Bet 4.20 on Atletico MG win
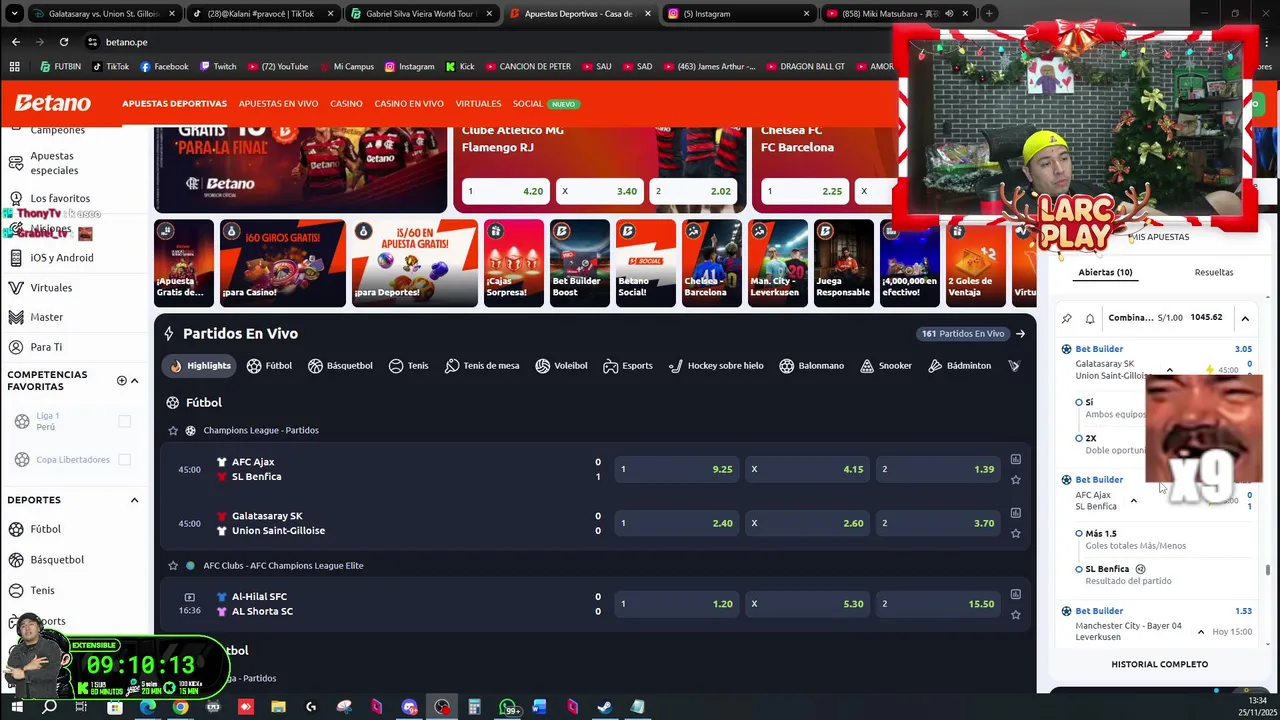 pos(505,191)
